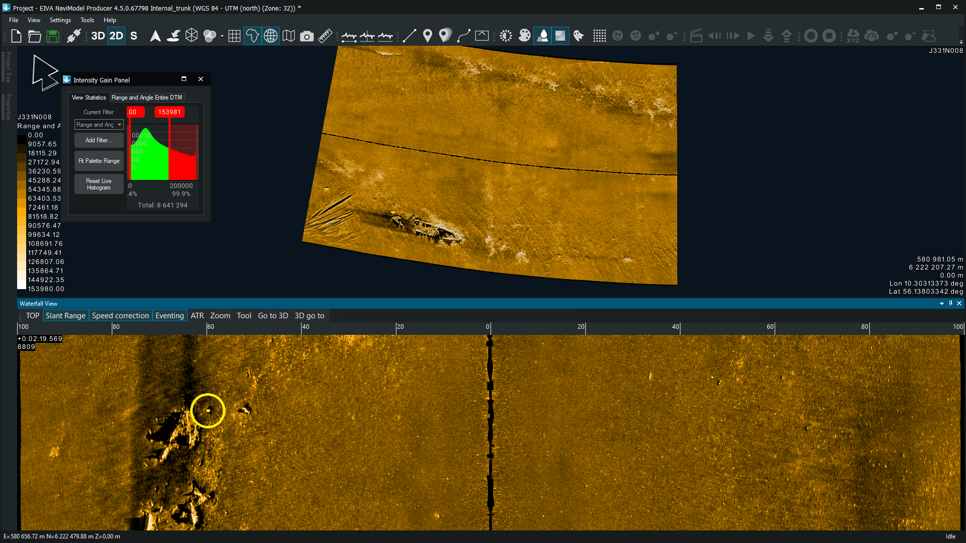This screenshot has height=543, width=966.
Task: Switch to Range and Angle Entire DTM tab
Action: pos(147,98)
